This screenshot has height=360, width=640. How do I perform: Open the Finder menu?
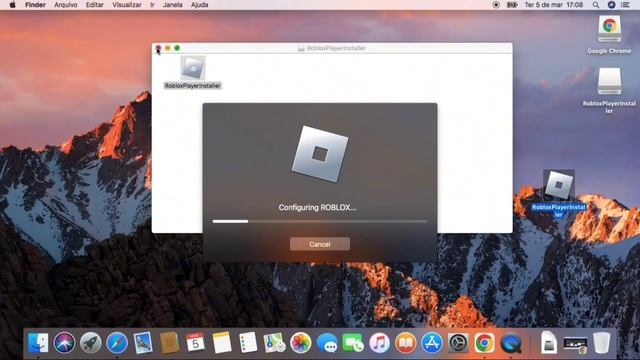click(x=35, y=5)
